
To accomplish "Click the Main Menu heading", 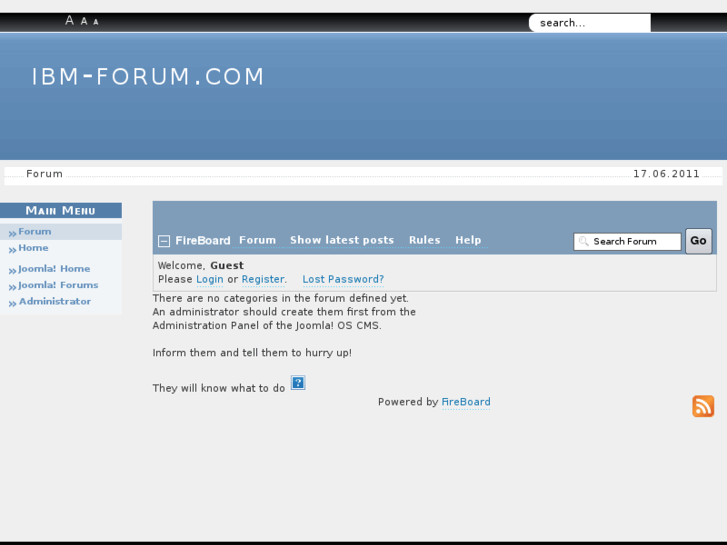I will (60, 211).
